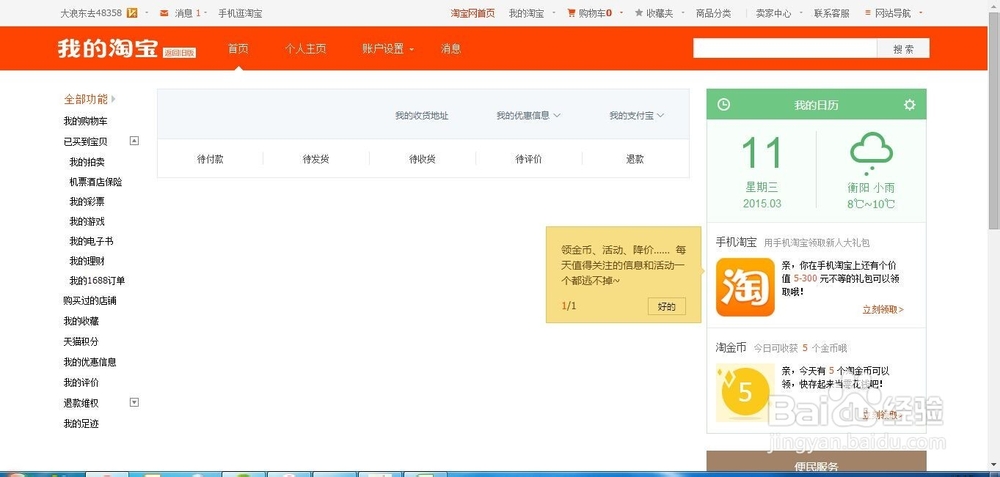Expand the 我的淘宝 top bar dropdown arrow

554,13
